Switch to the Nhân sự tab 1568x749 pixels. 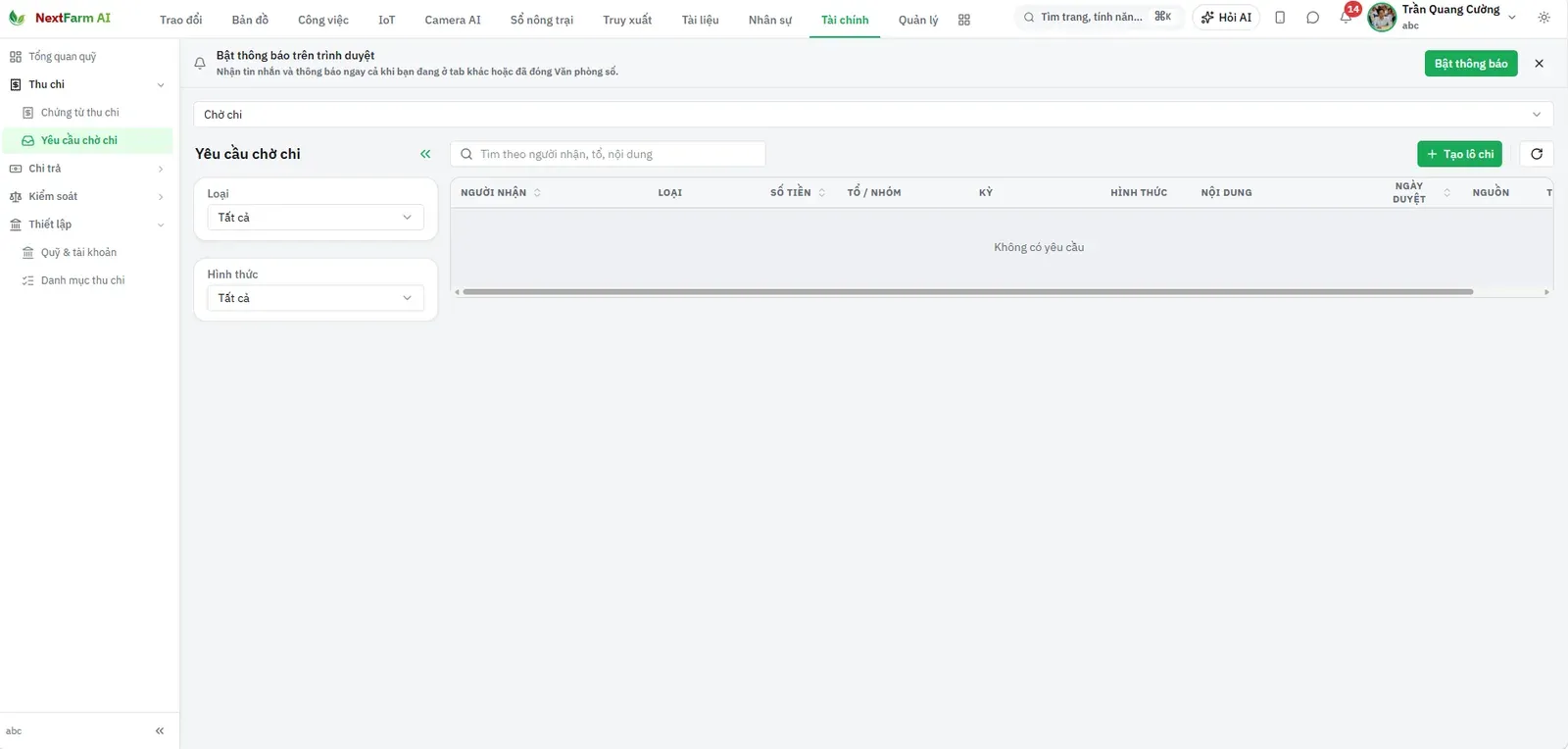point(770,20)
